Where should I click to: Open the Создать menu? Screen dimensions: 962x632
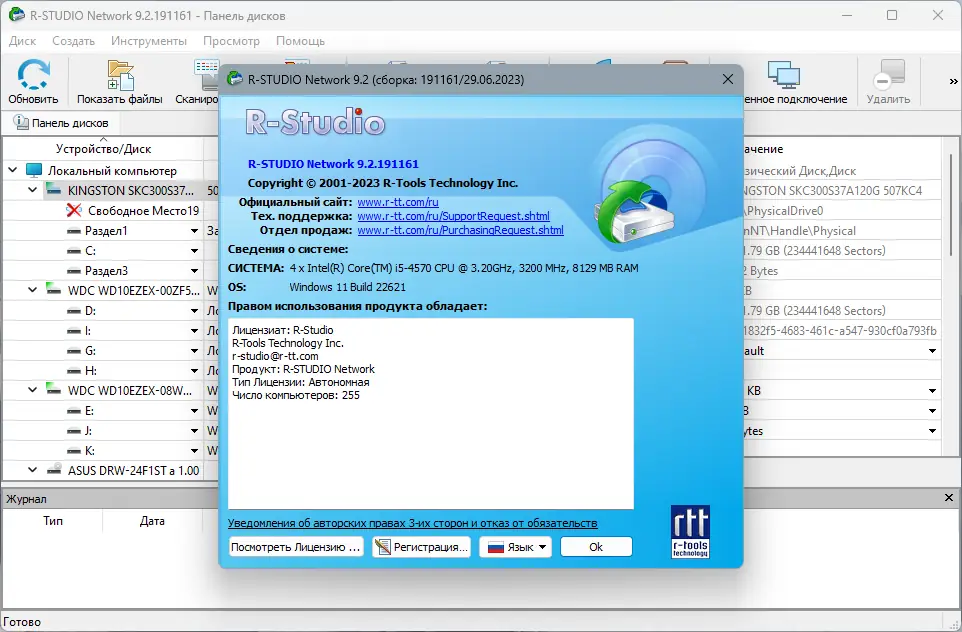(x=74, y=40)
